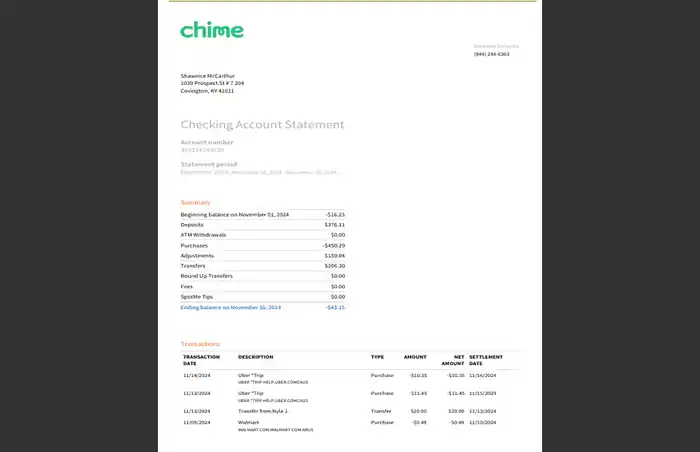Click the SpotMe Tips row label

[196, 297]
